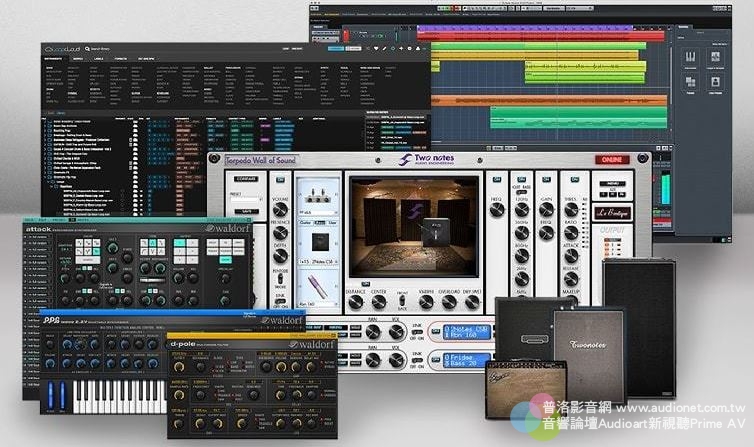
Task: Click the compressor RATIO knob in Torpedo
Action: tap(571, 233)
